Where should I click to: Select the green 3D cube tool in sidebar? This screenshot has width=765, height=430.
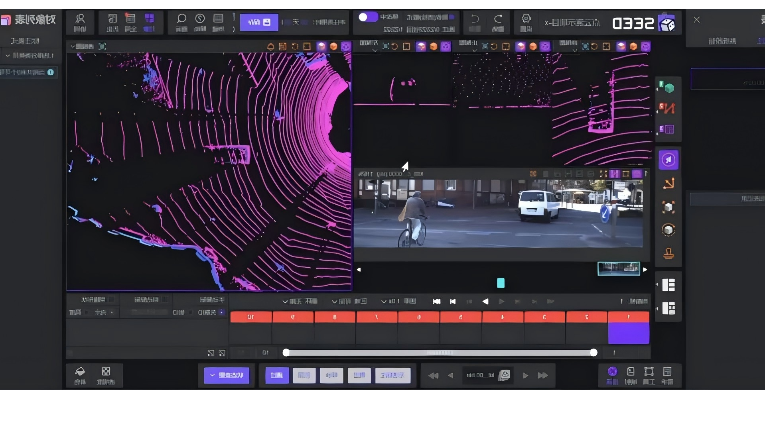tap(666, 88)
